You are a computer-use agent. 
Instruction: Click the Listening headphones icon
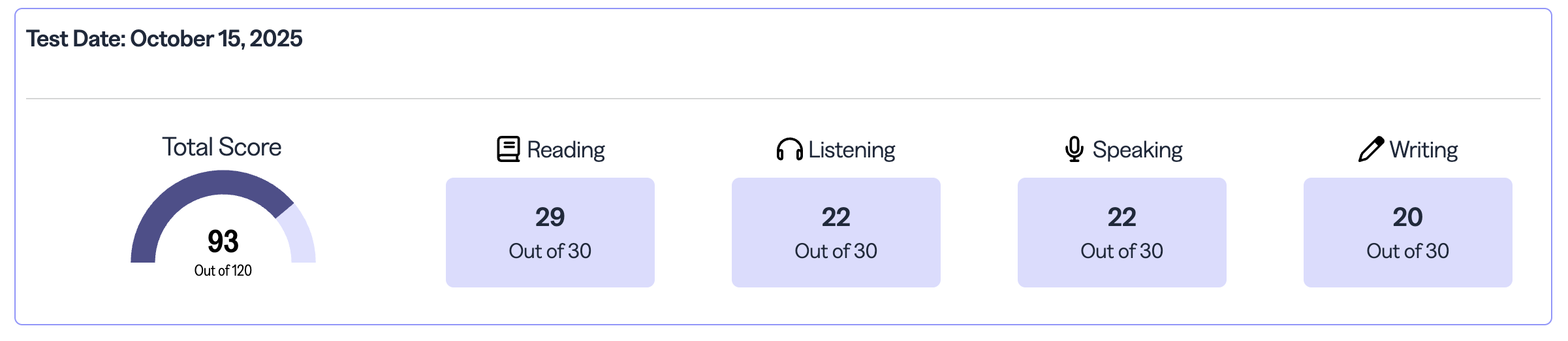coord(789,150)
